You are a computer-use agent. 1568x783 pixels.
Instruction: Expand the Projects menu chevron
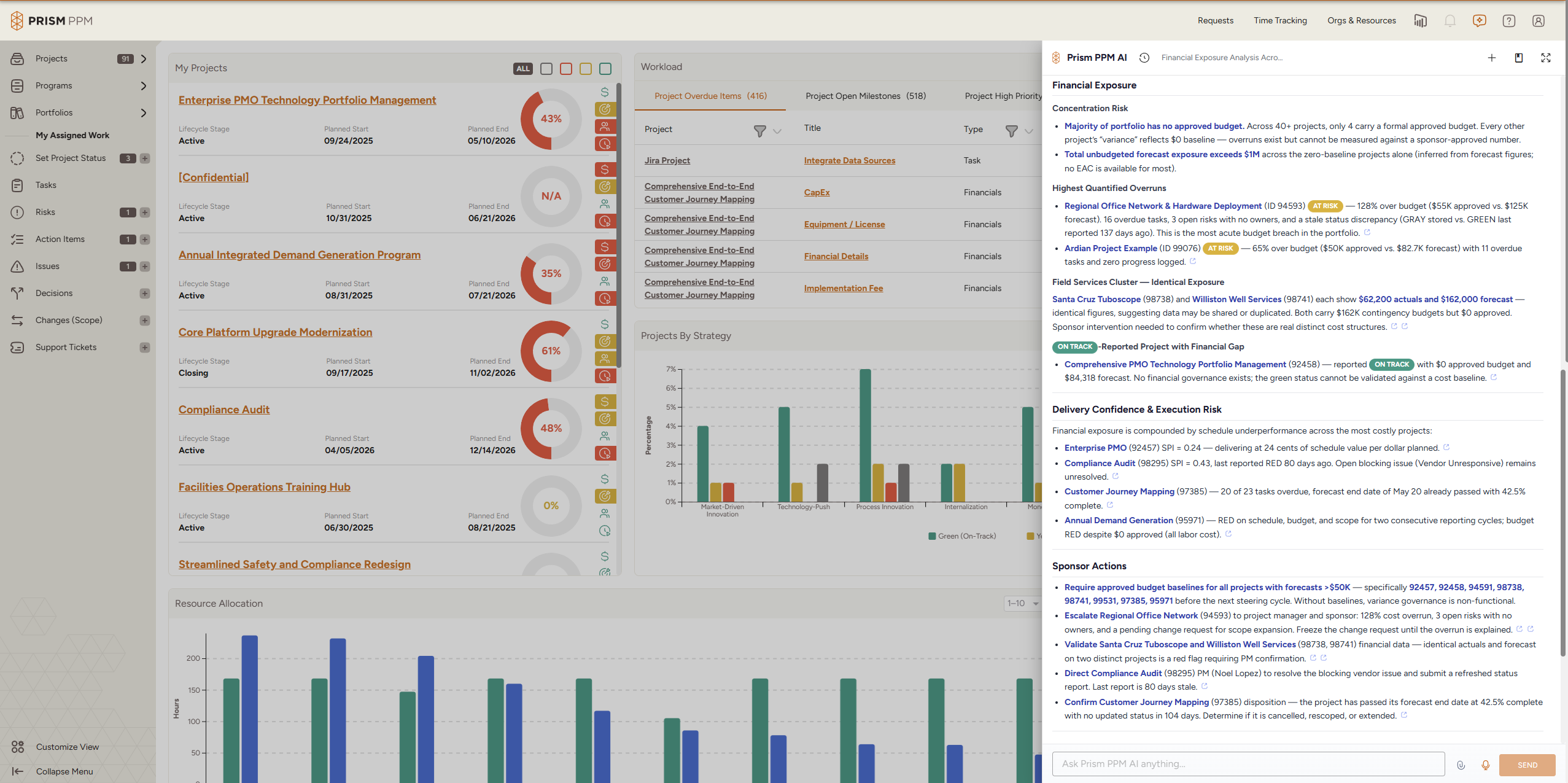tap(144, 59)
